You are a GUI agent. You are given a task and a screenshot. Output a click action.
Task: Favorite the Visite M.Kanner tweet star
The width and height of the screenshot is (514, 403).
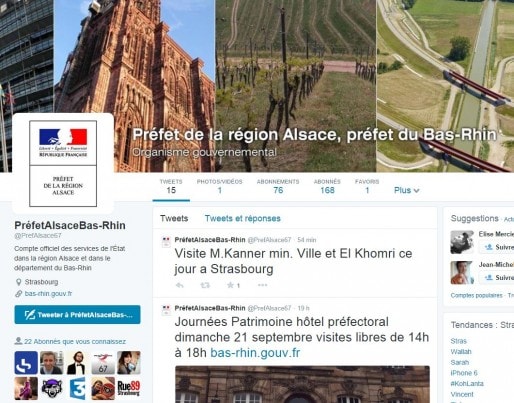[x=230, y=285]
